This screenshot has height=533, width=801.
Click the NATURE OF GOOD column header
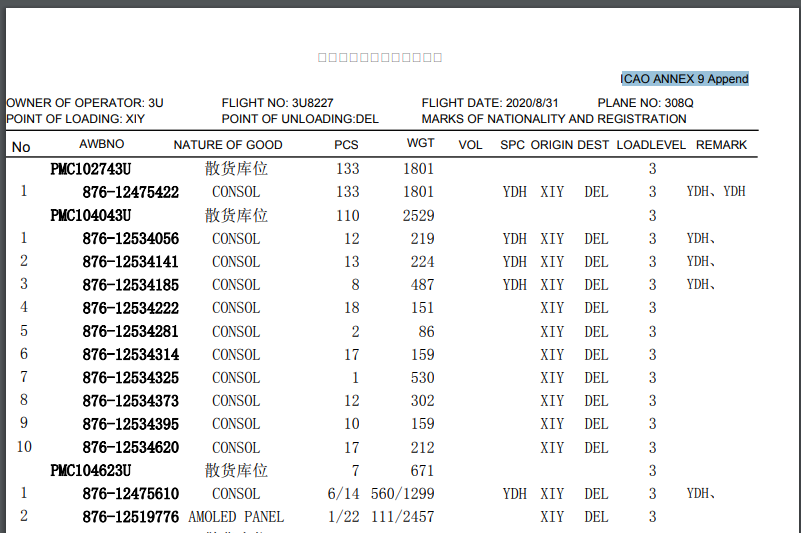228,145
